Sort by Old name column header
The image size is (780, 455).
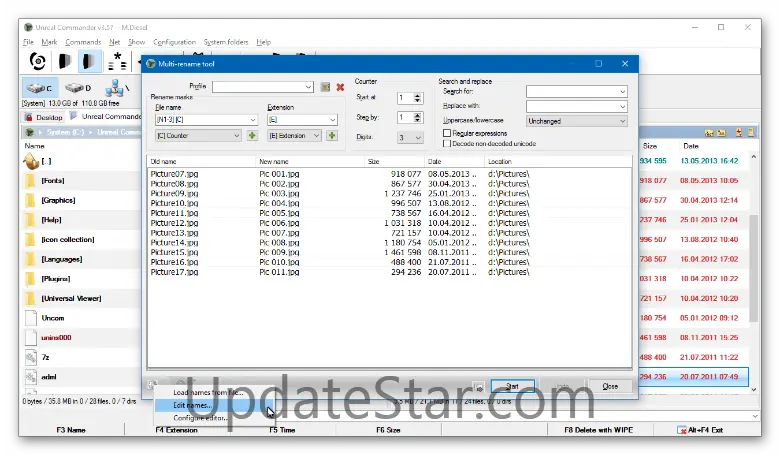tap(201, 162)
